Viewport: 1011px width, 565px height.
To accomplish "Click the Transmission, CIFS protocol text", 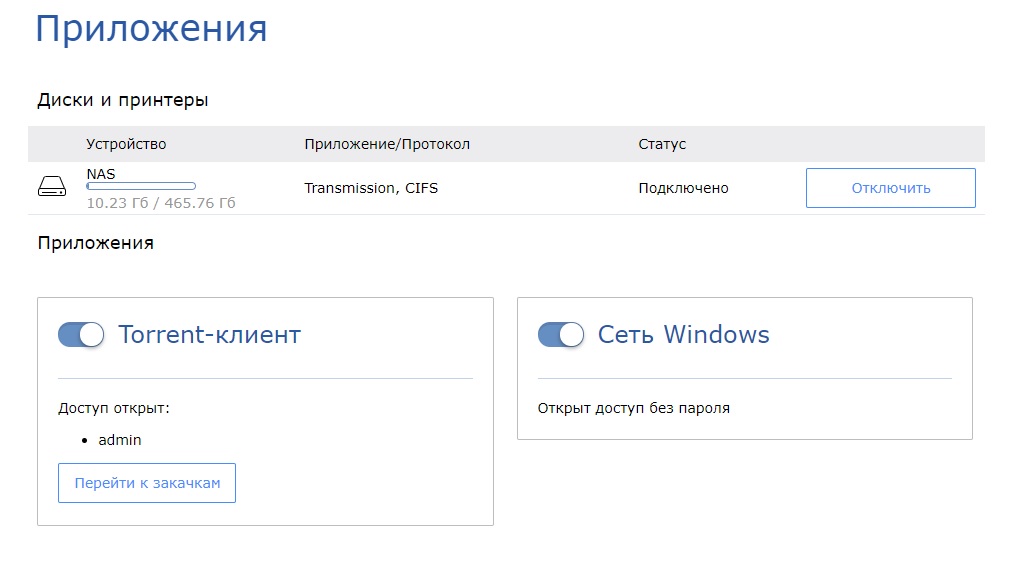I will (371, 188).
